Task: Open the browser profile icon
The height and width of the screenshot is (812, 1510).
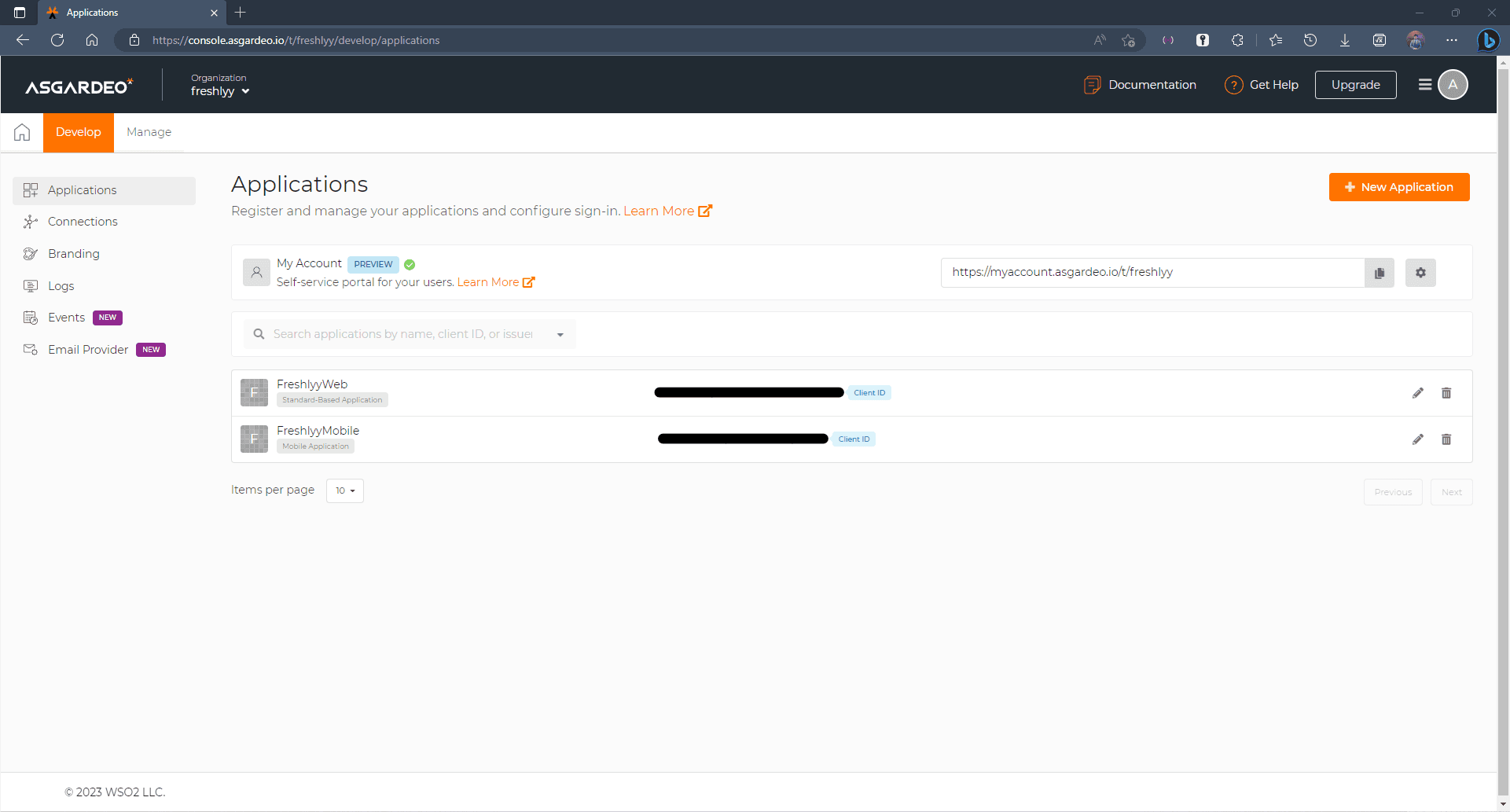Action: pyautogui.click(x=1416, y=40)
